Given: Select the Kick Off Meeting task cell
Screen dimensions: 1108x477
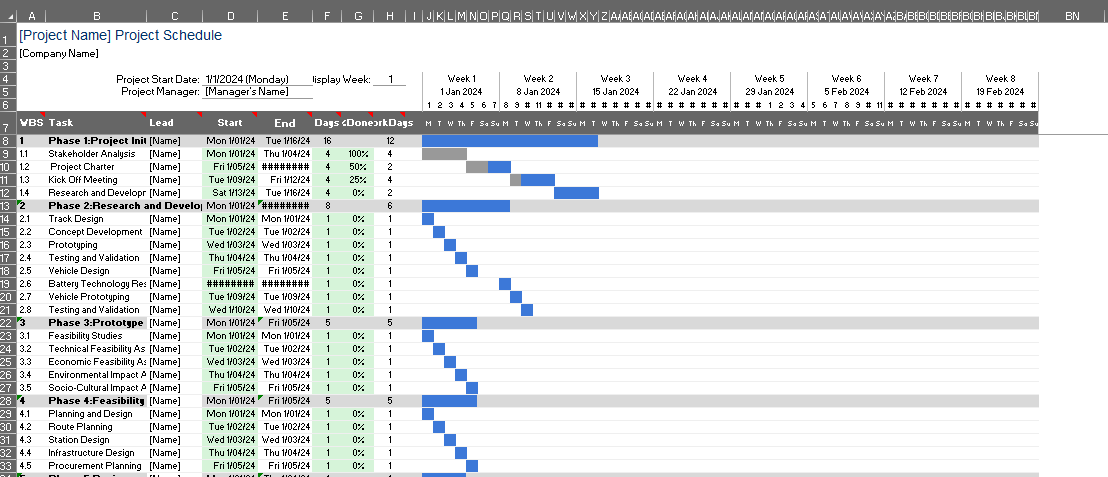Looking at the screenshot, I should pyautogui.click(x=96, y=179).
